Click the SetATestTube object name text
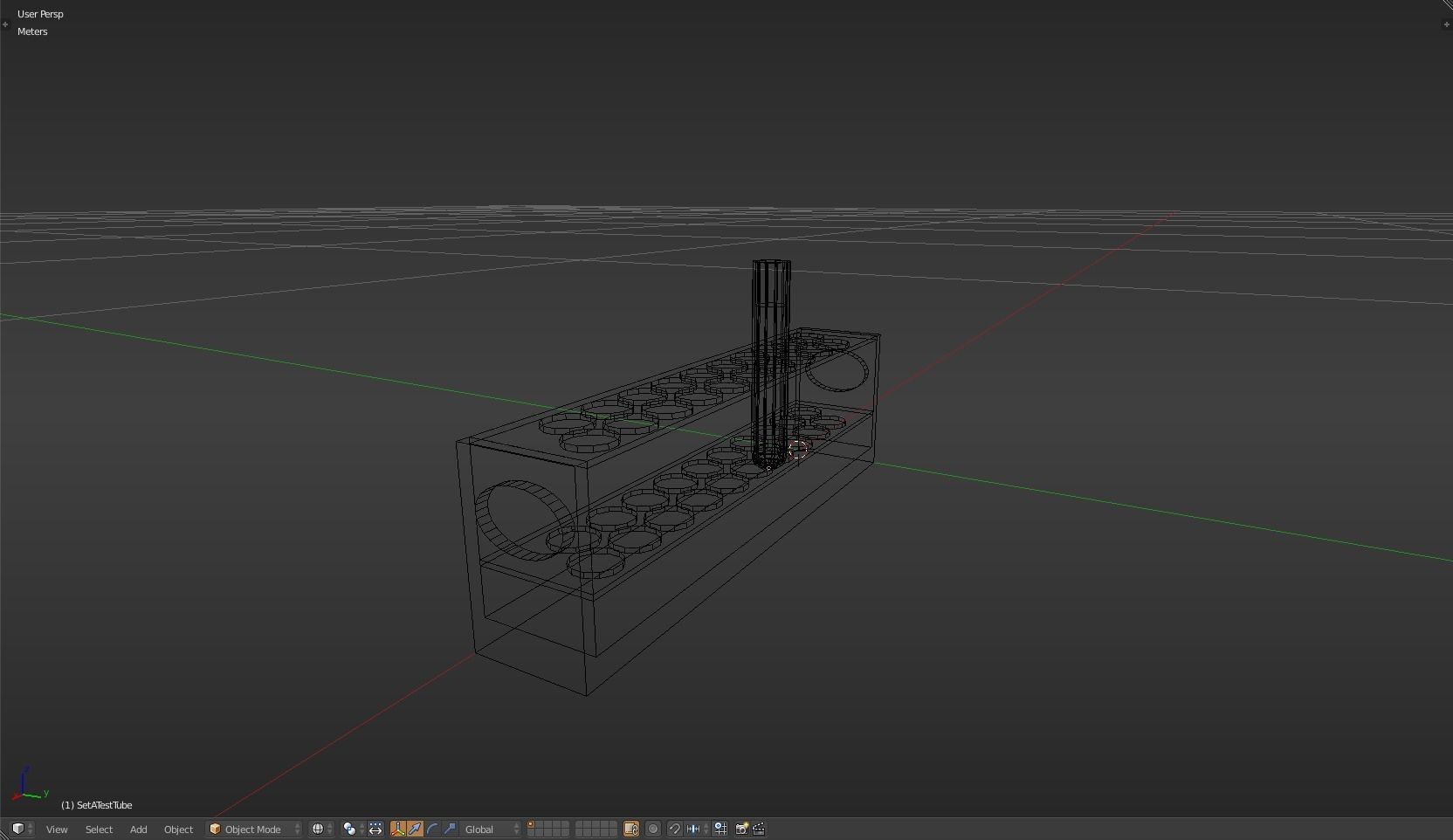The image size is (1453, 840). point(96,805)
